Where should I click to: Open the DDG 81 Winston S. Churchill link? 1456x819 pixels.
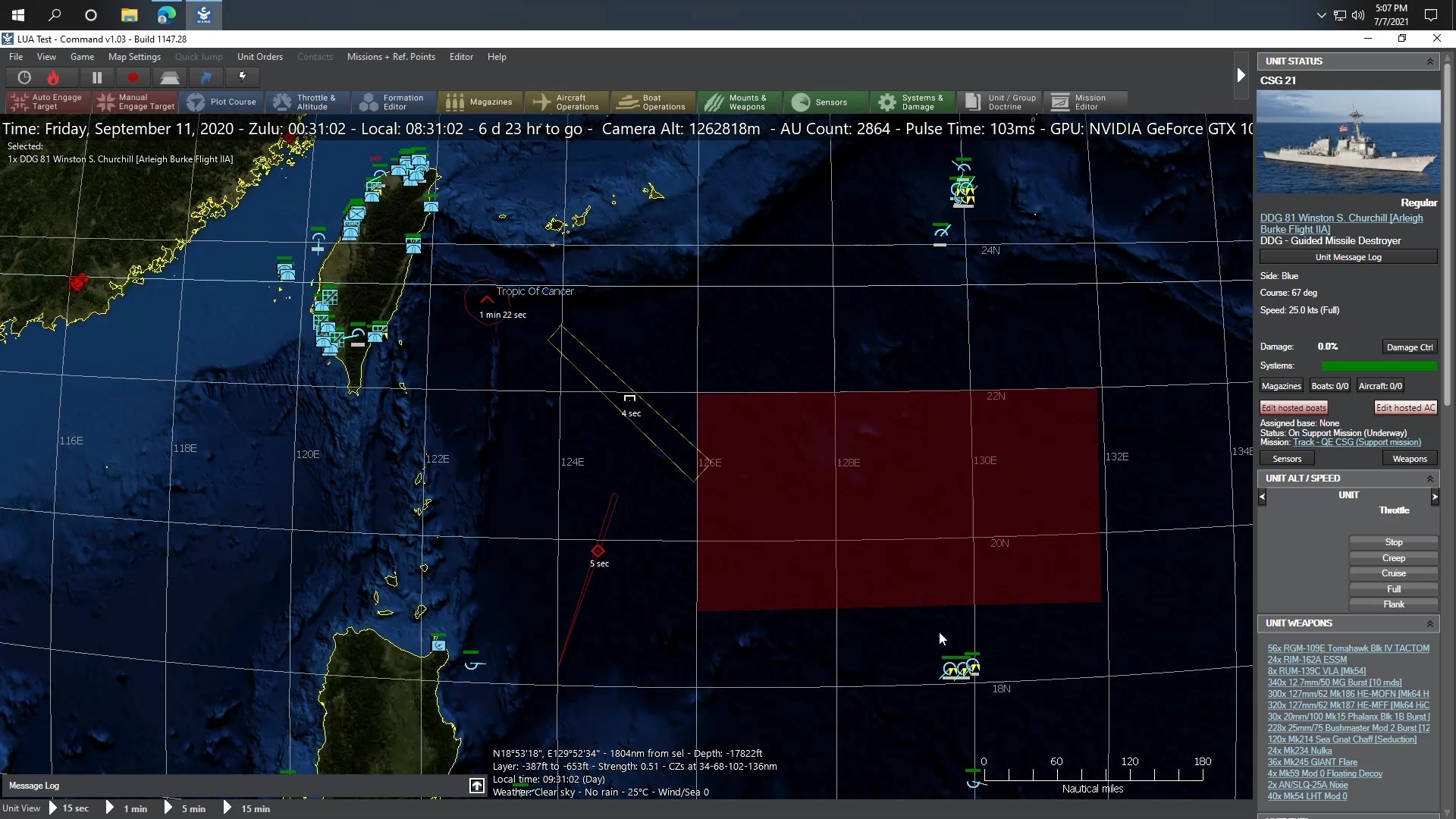click(1341, 224)
